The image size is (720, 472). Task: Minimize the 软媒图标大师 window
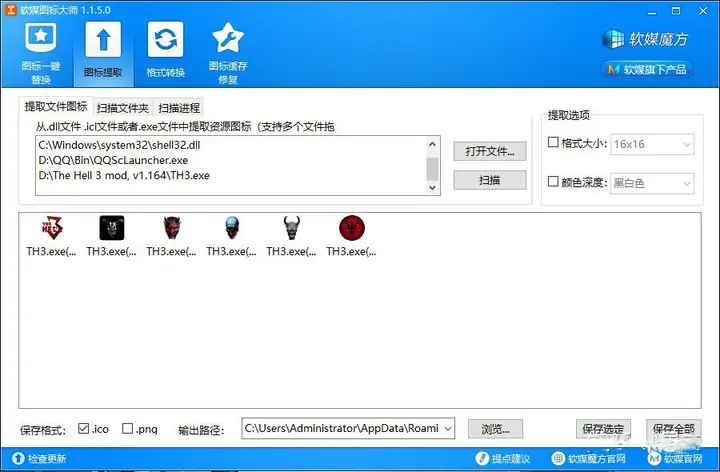[x=652, y=11]
